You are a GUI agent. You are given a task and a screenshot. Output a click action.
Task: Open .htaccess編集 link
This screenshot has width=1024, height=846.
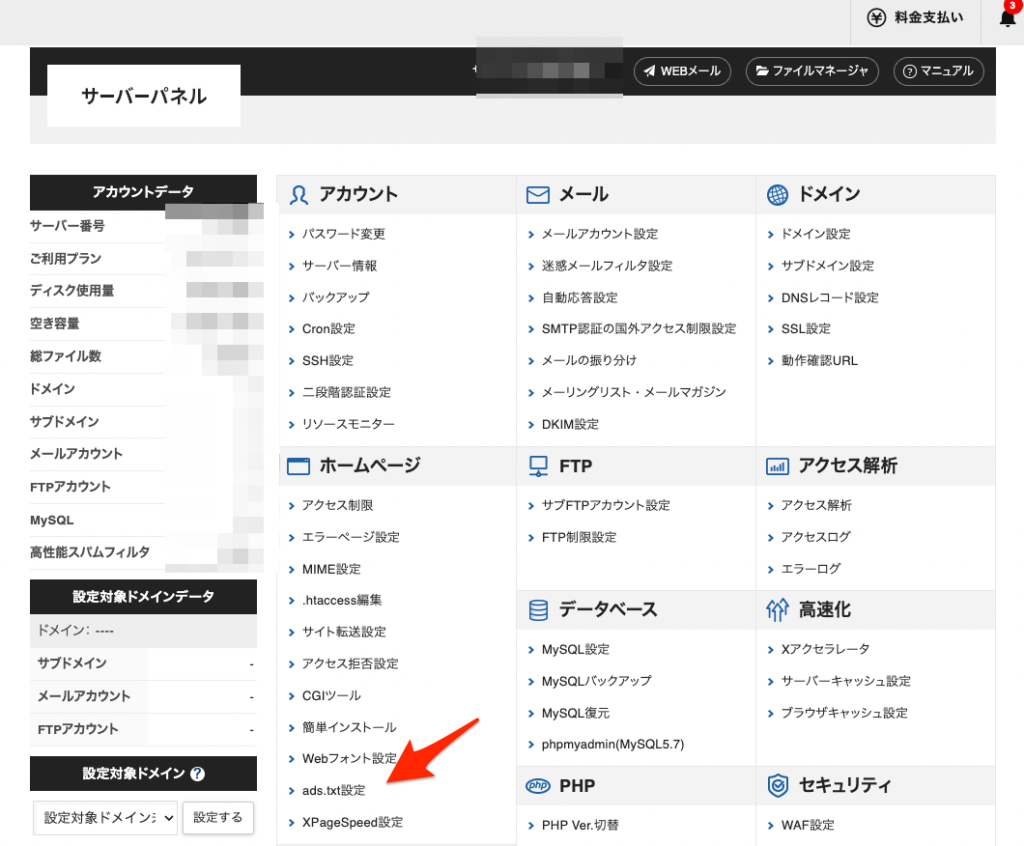pos(341,600)
